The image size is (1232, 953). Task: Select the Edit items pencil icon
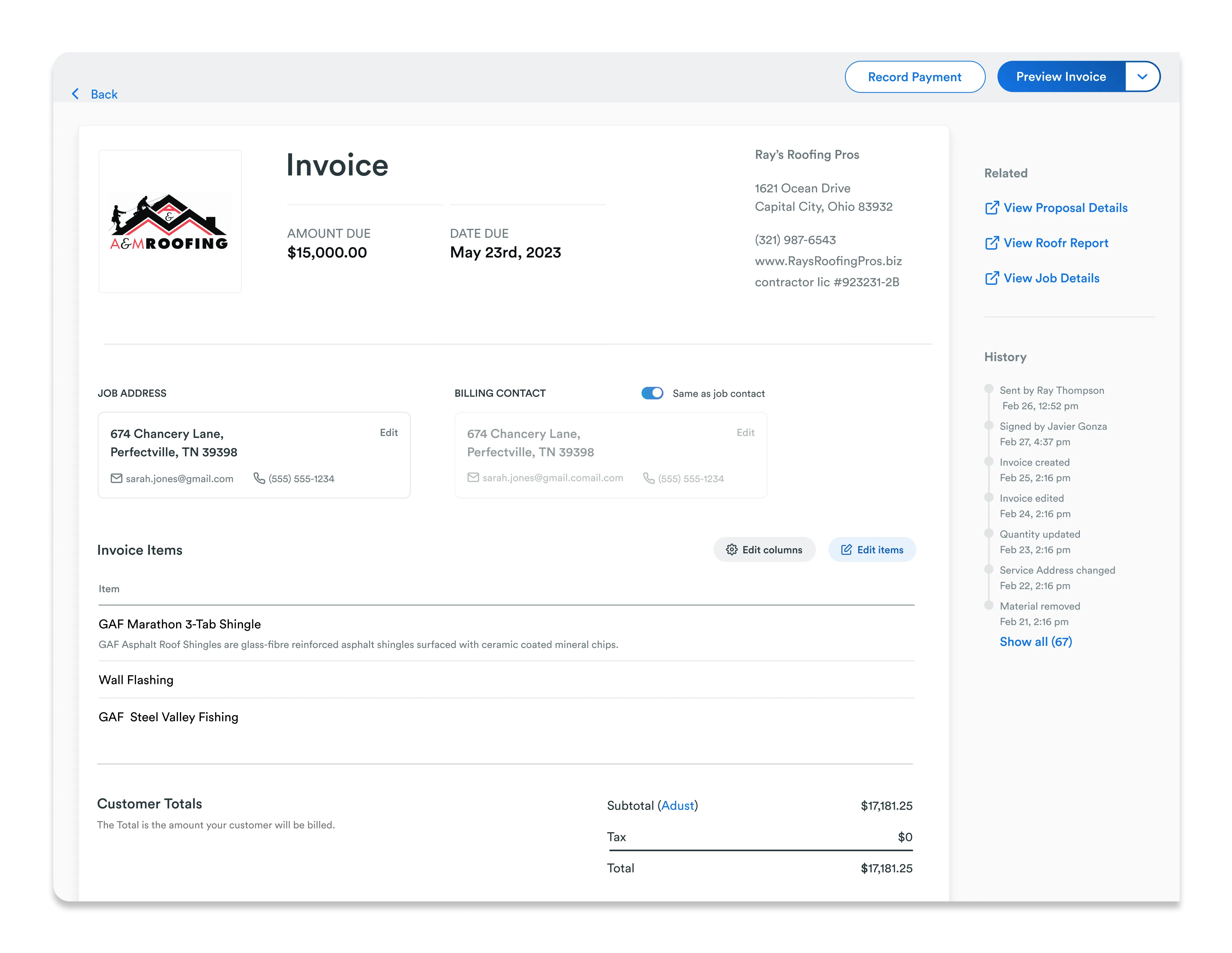click(x=847, y=549)
